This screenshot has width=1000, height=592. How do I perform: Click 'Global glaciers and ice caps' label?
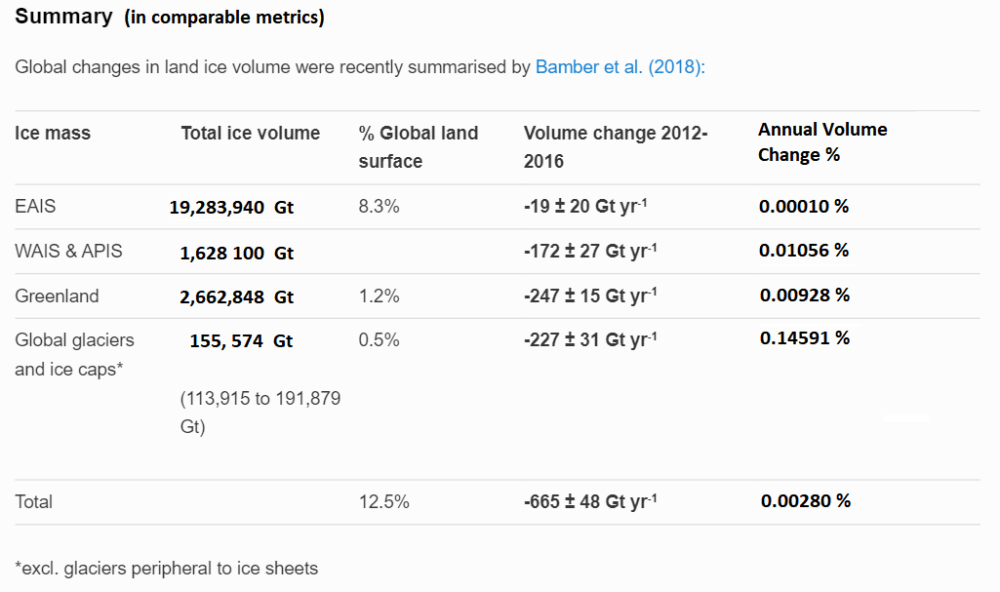click(x=74, y=354)
